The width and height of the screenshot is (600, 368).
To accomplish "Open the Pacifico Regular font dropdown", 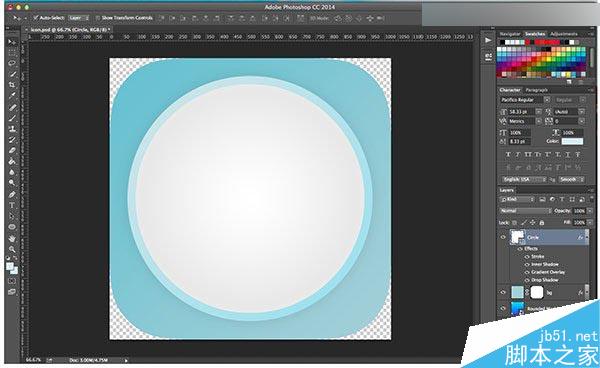I will (x=525, y=100).
